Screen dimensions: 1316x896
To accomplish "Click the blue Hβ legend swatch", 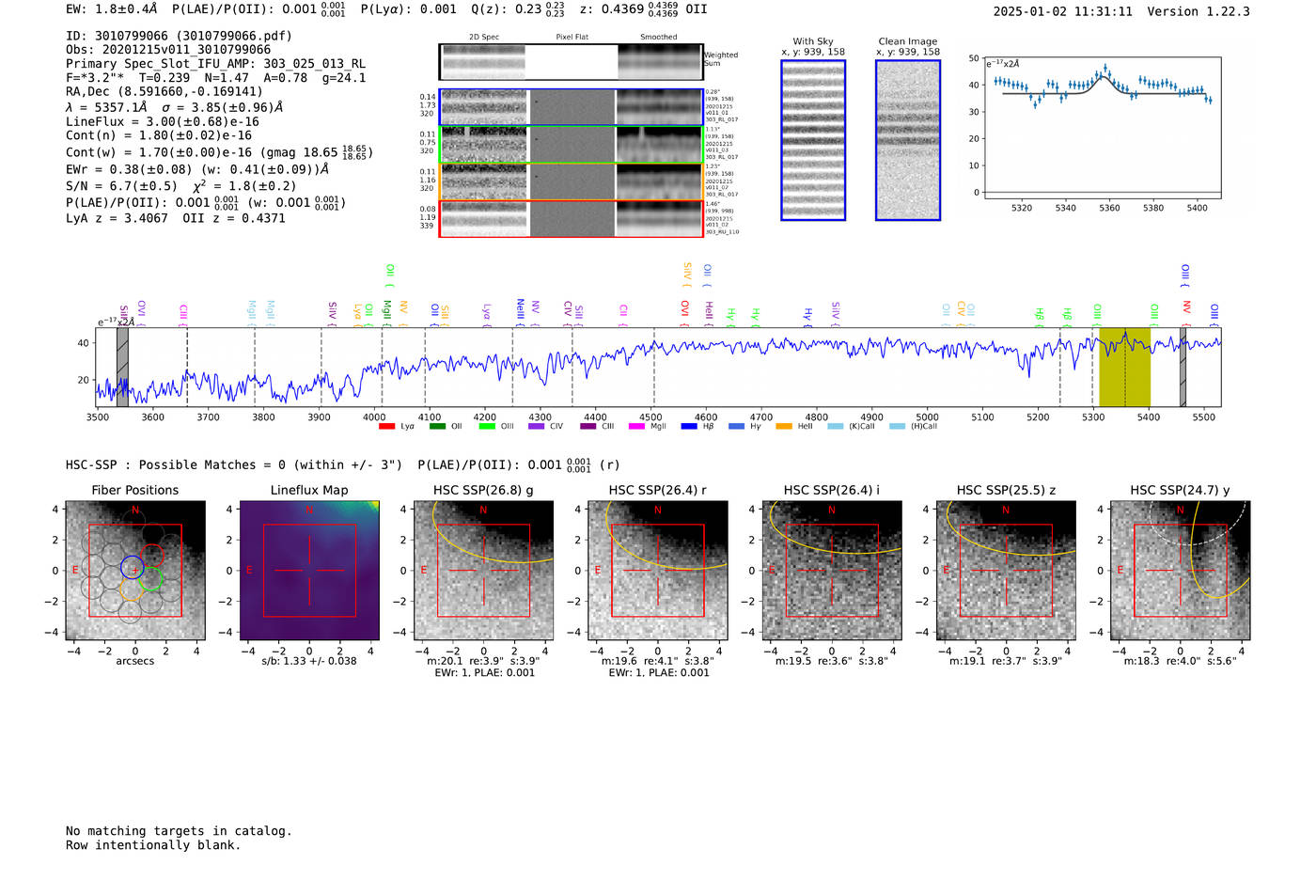I will click(x=689, y=427).
